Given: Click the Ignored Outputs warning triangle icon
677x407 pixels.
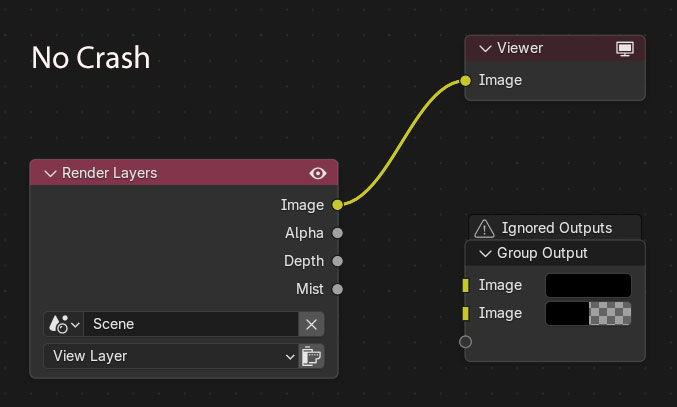Looking at the screenshot, I should pyautogui.click(x=484, y=228).
